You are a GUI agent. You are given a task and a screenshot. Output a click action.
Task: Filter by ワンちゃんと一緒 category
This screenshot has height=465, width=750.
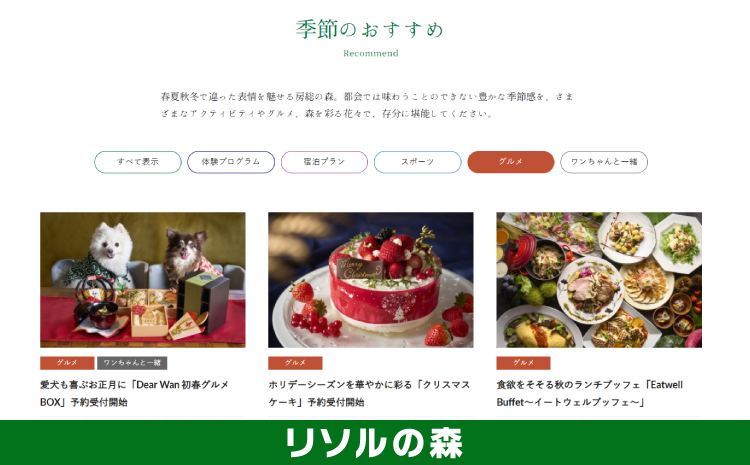point(604,162)
